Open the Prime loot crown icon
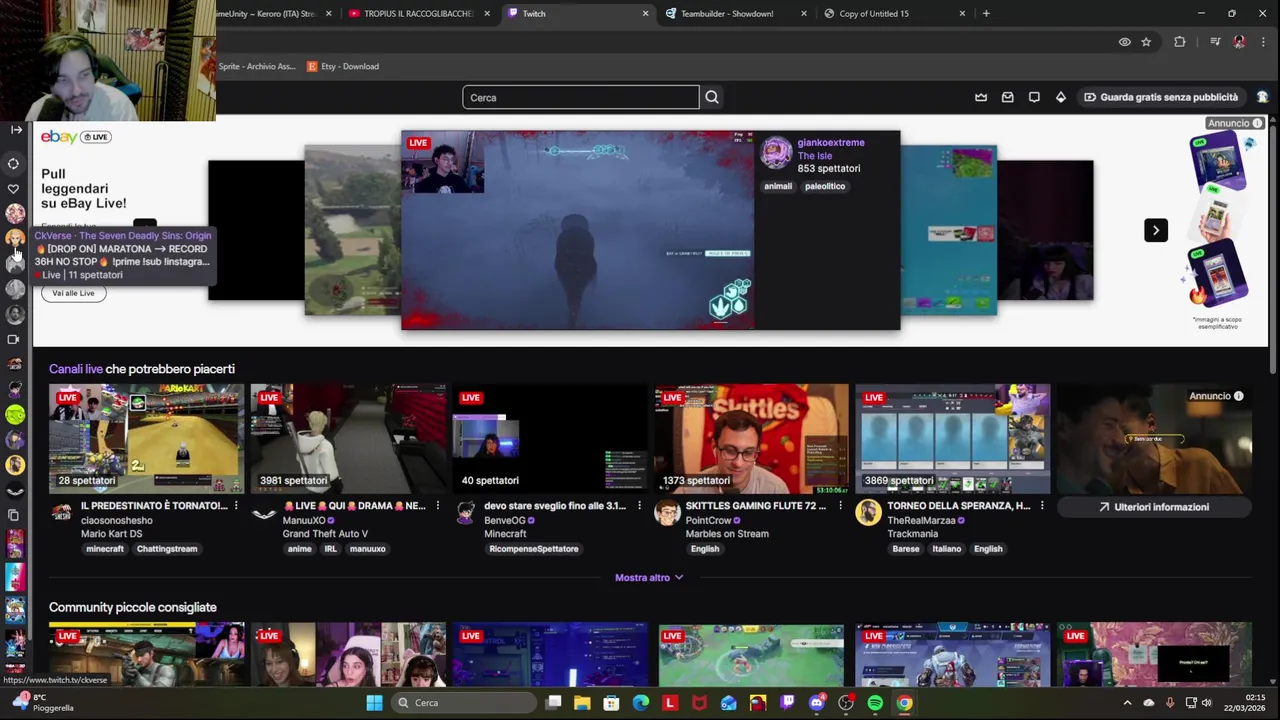The width and height of the screenshot is (1280, 720). coord(981,97)
